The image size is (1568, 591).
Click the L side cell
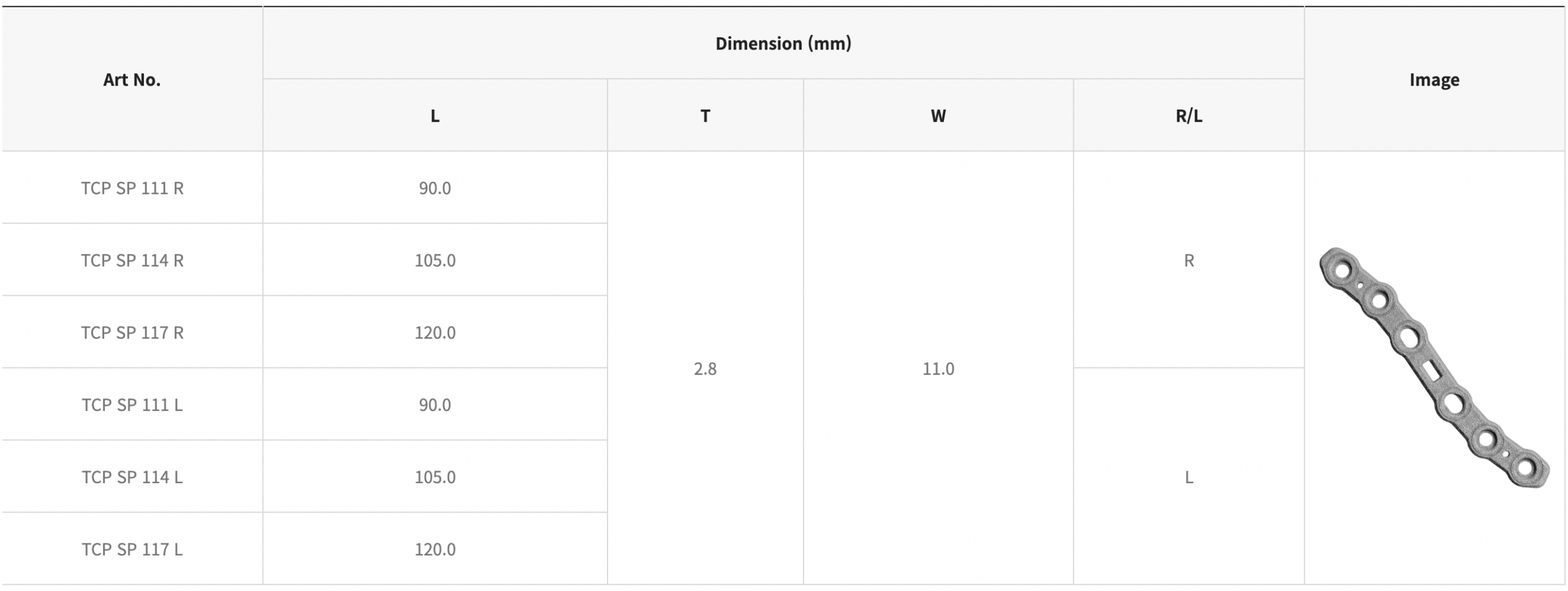pyautogui.click(x=1189, y=477)
